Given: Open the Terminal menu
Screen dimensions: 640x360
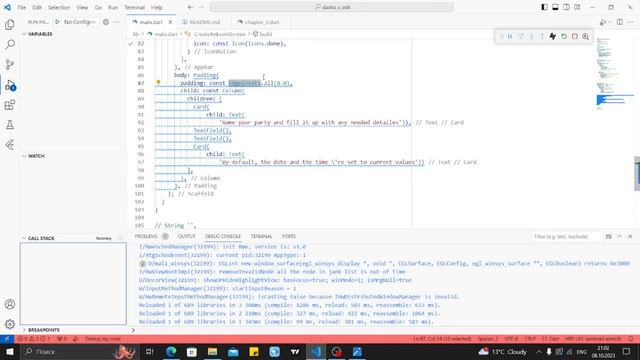Looking at the screenshot, I should click(134, 7).
